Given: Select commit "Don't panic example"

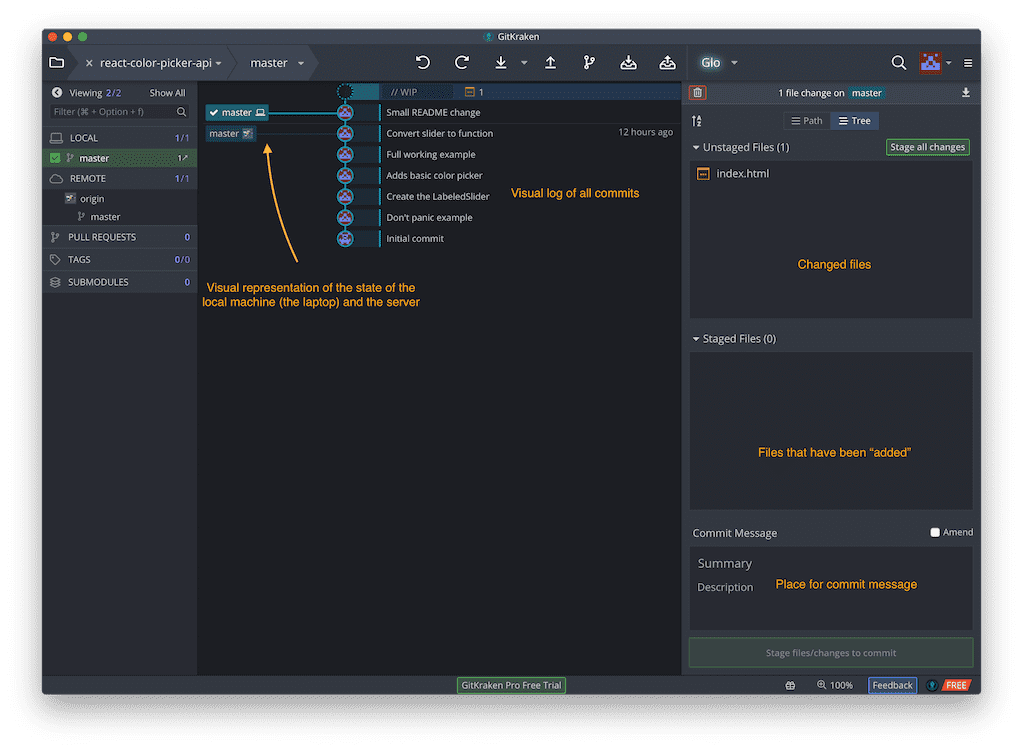Looking at the screenshot, I should click(x=429, y=217).
